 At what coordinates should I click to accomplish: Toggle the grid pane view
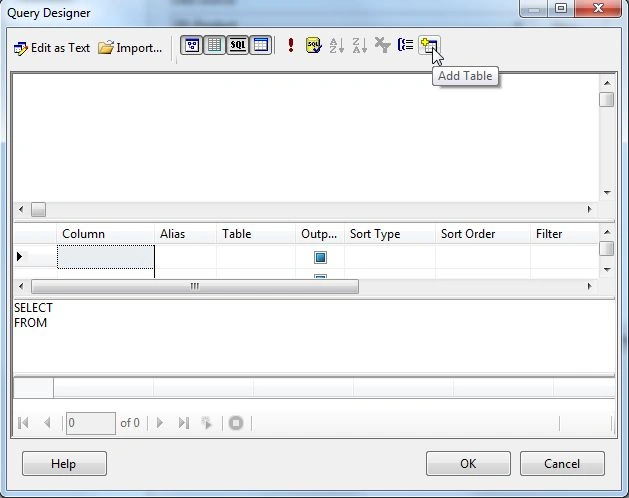(215, 45)
